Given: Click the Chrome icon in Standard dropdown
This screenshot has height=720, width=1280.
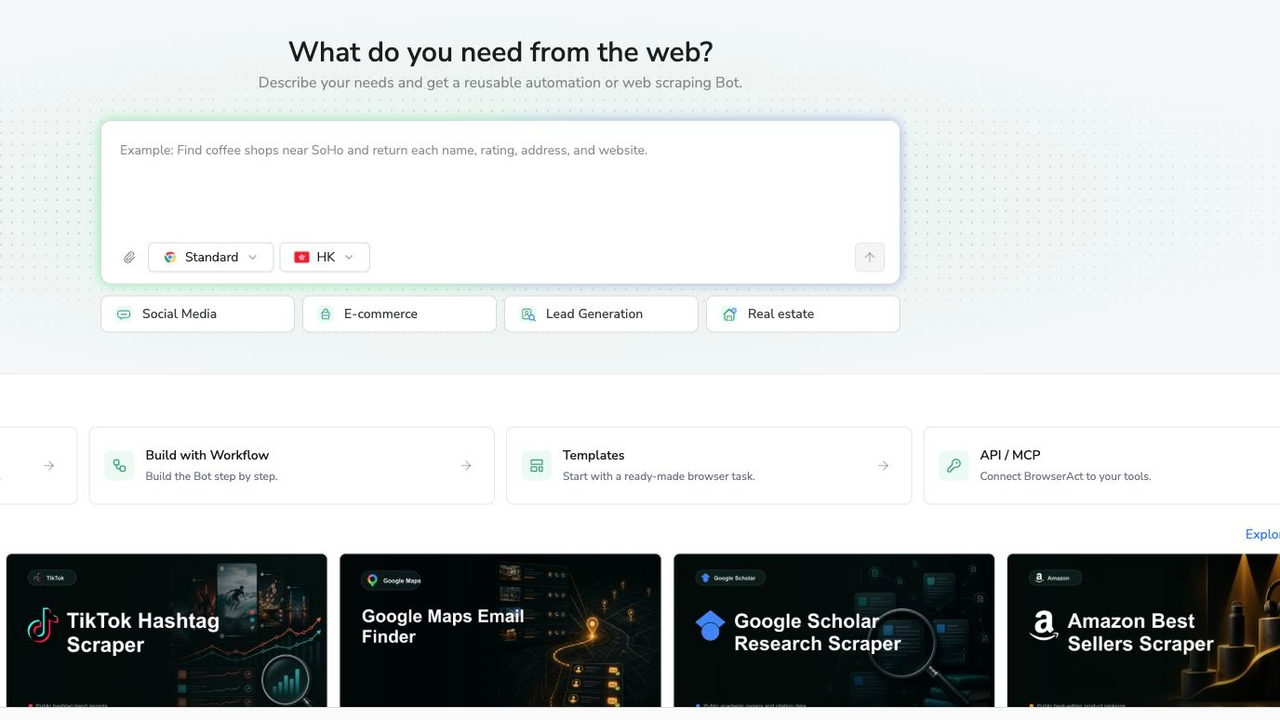Looking at the screenshot, I should point(170,257).
